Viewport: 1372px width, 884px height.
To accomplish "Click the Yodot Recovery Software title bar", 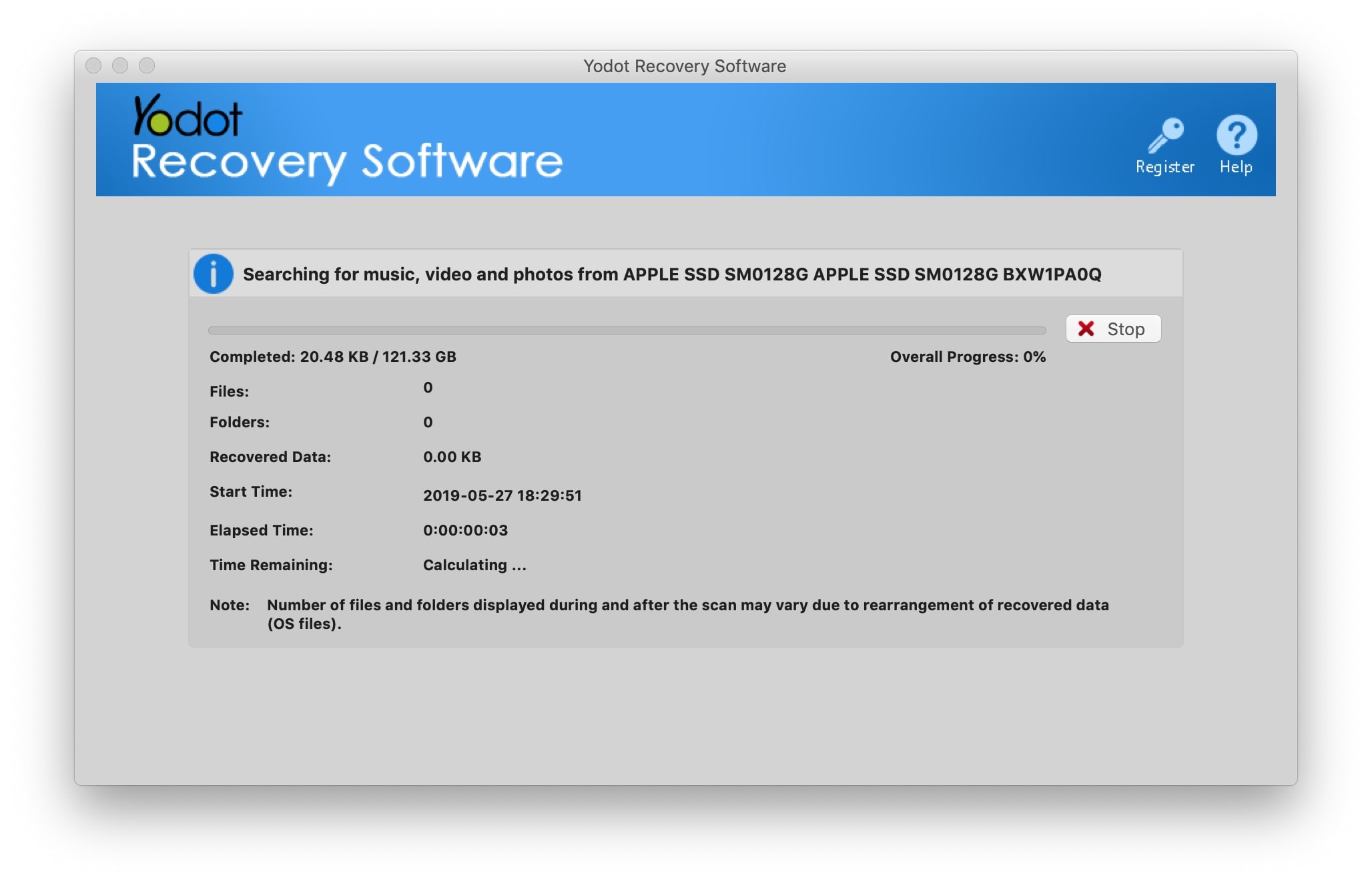I will (x=685, y=66).
